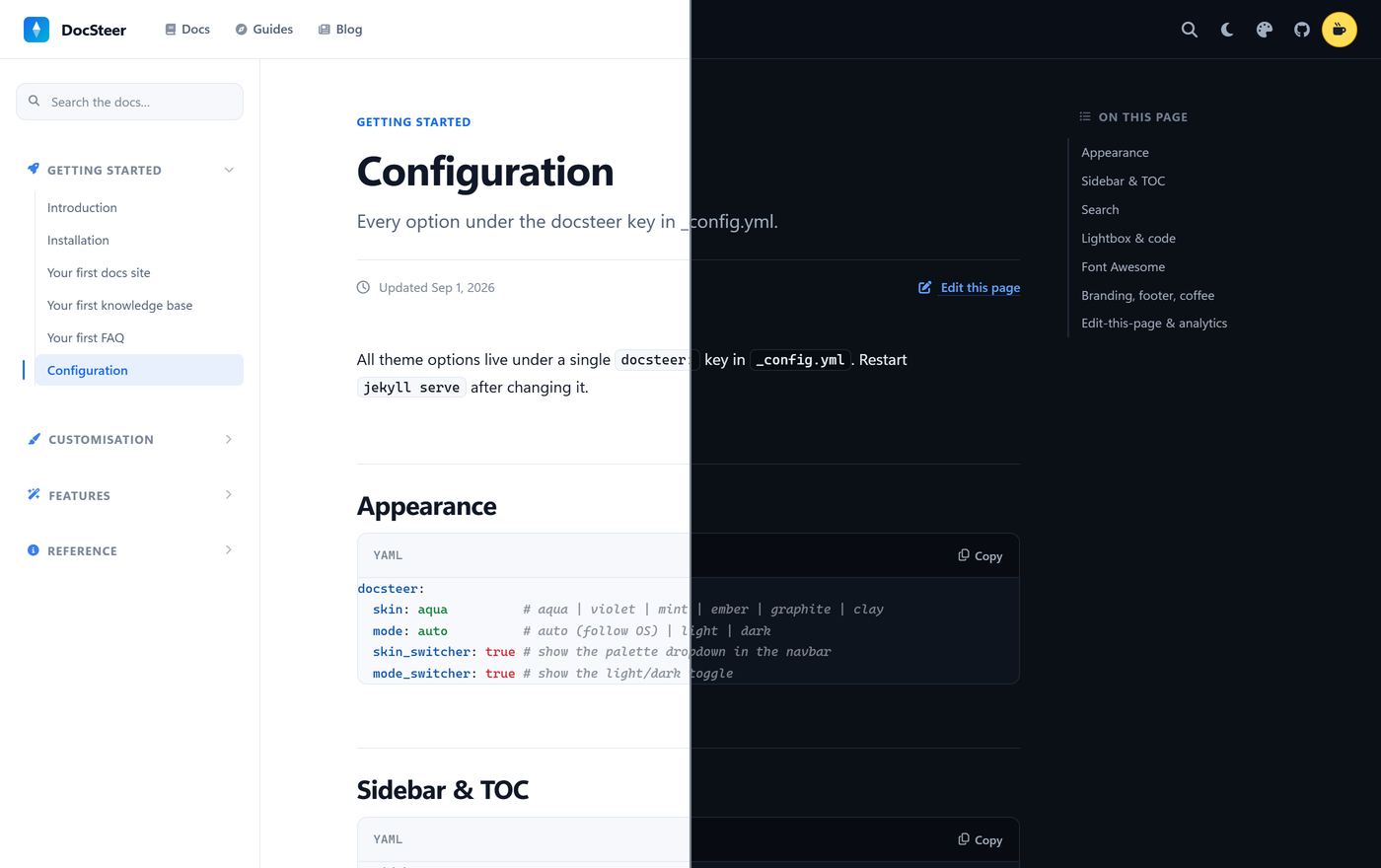Jump to Branding, footer, coffee section
Viewport: 1381px width, 868px height.
(1147, 296)
